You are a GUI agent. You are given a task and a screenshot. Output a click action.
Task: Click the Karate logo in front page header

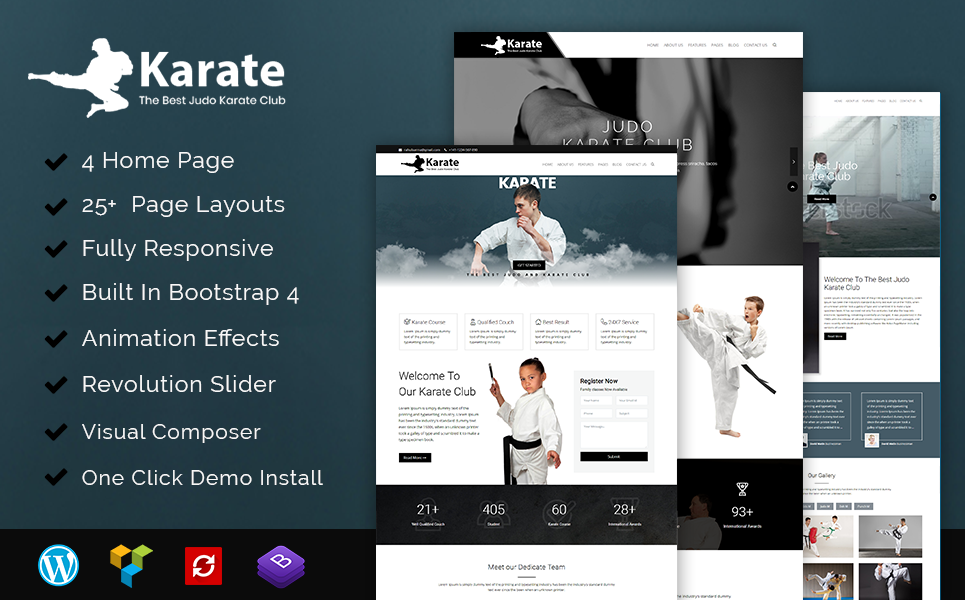[x=430, y=164]
